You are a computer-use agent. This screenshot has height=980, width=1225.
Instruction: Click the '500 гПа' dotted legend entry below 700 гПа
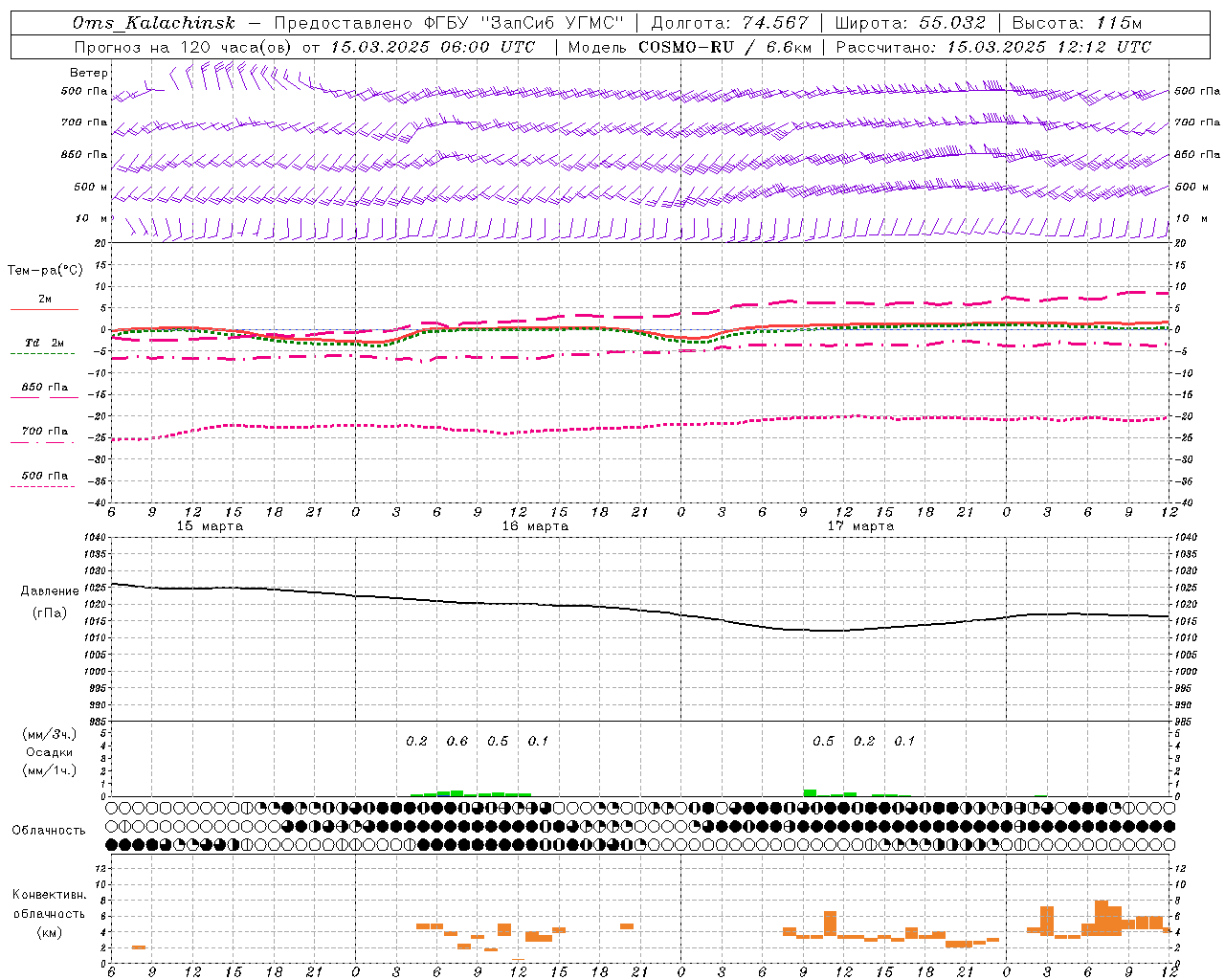pos(45,476)
